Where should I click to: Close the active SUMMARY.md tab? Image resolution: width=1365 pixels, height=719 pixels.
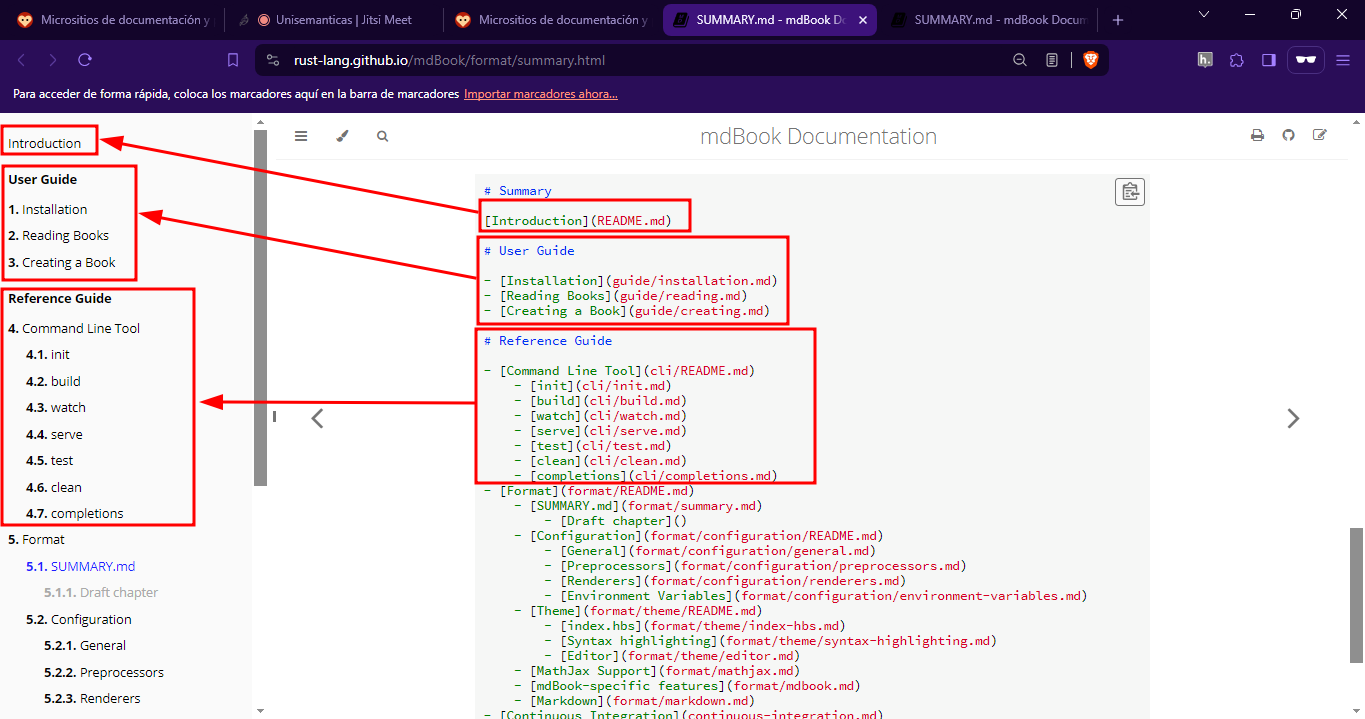pyautogui.click(x=862, y=20)
